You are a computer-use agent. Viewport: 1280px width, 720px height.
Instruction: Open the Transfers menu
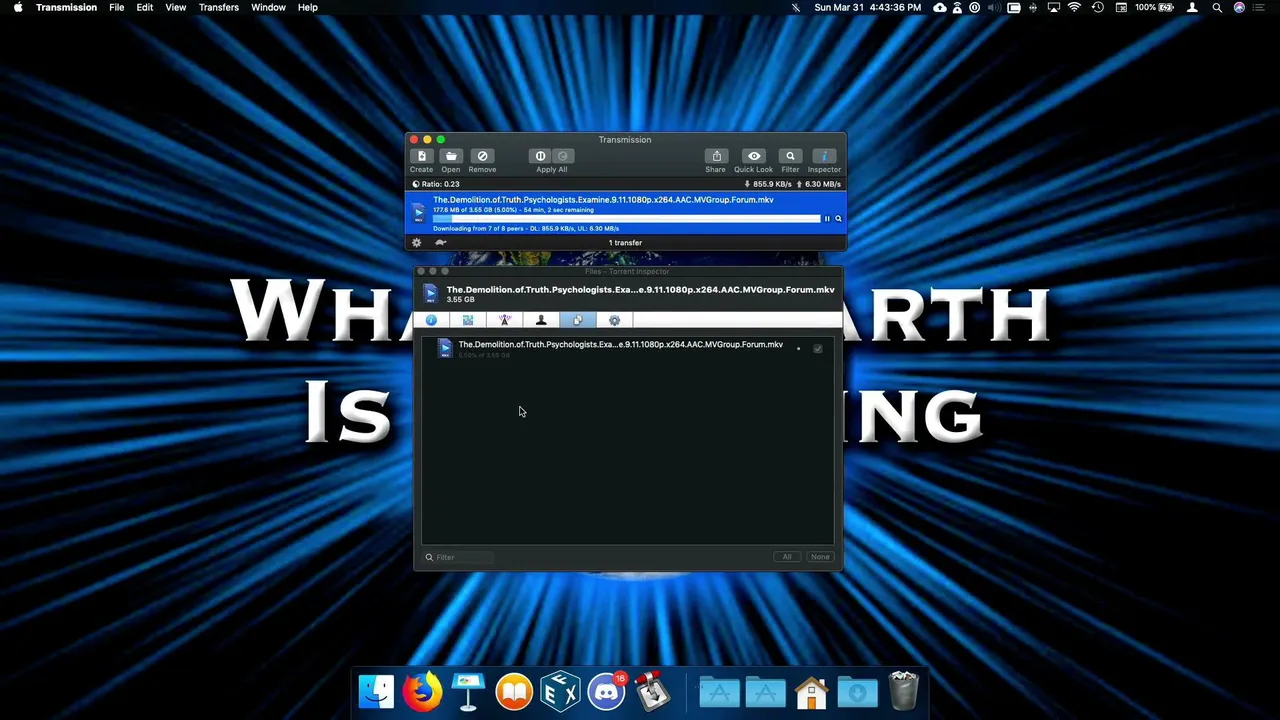click(218, 8)
